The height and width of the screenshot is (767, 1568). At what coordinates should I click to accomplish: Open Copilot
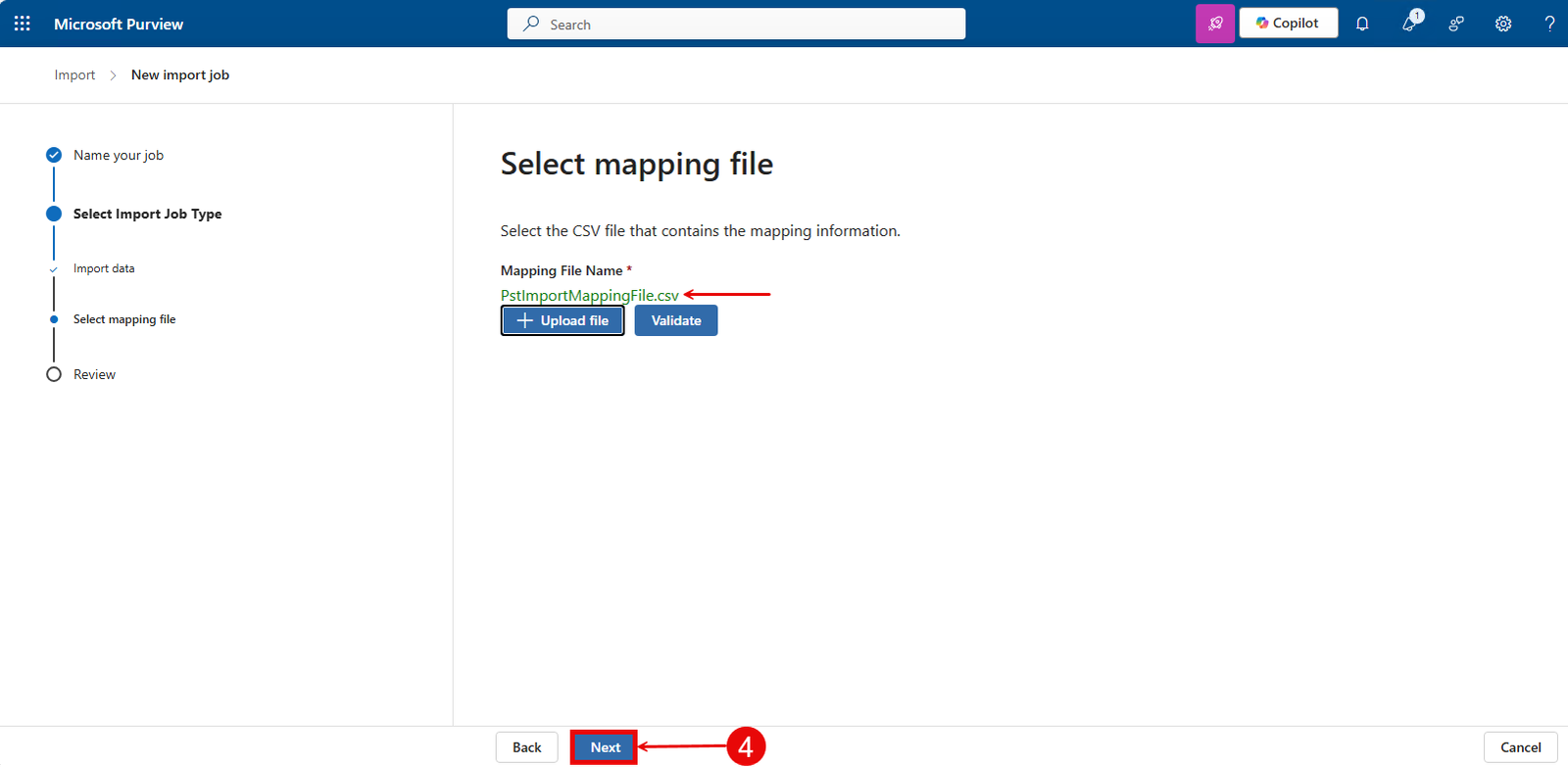(1288, 24)
